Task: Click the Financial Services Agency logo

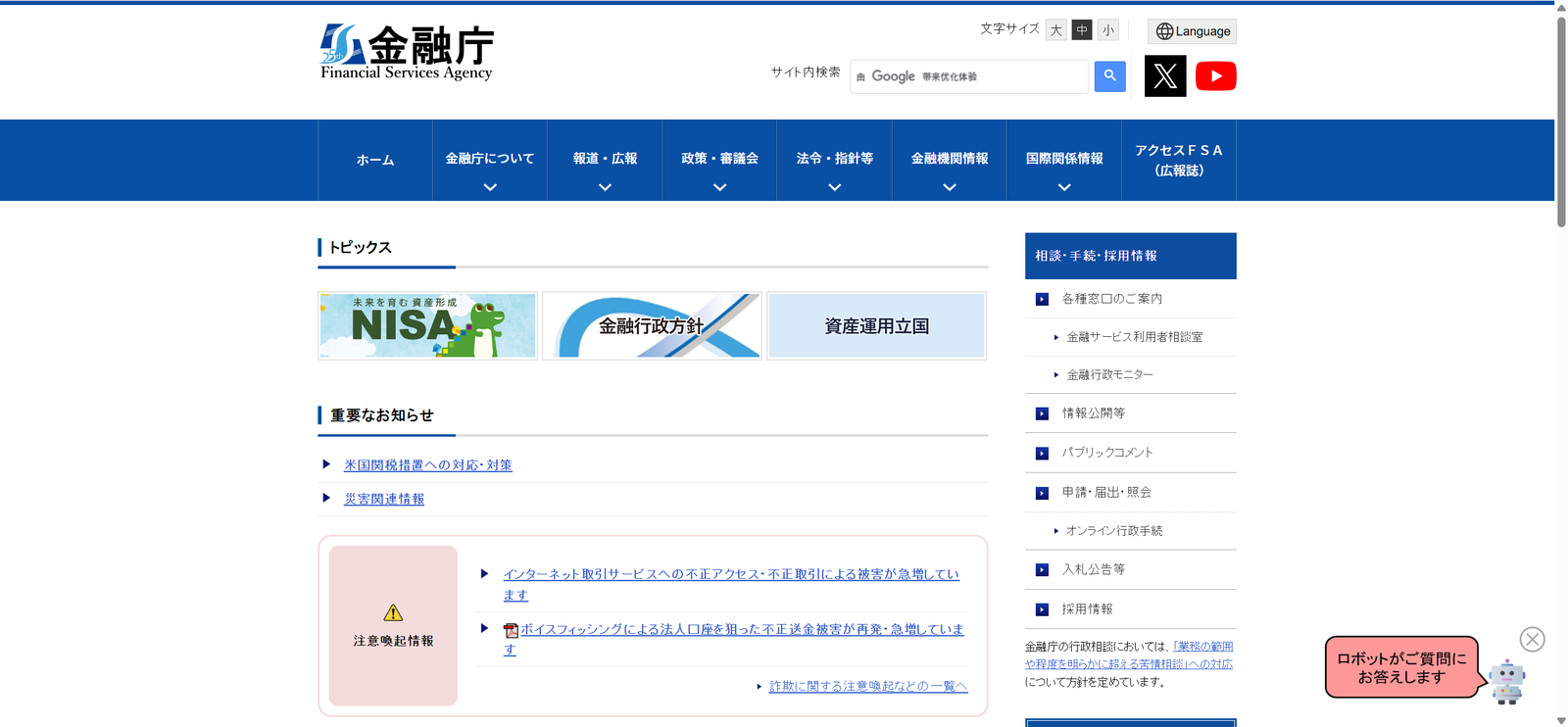Action: pos(407,52)
